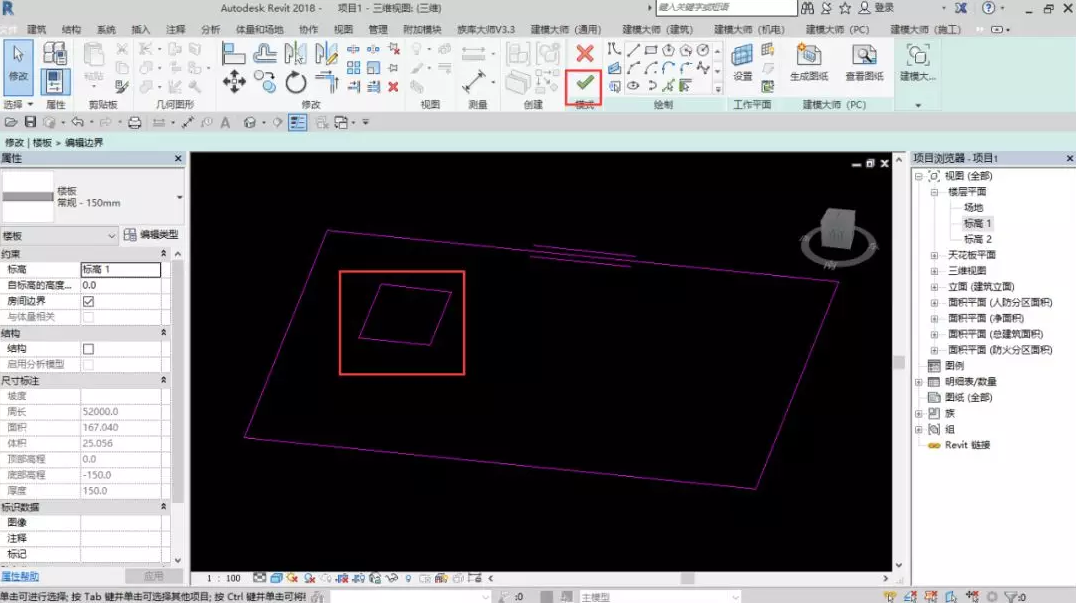
Task: Open the Architecture (建筑) ribbon tab
Action: pyautogui.click(x=37, y=29)
